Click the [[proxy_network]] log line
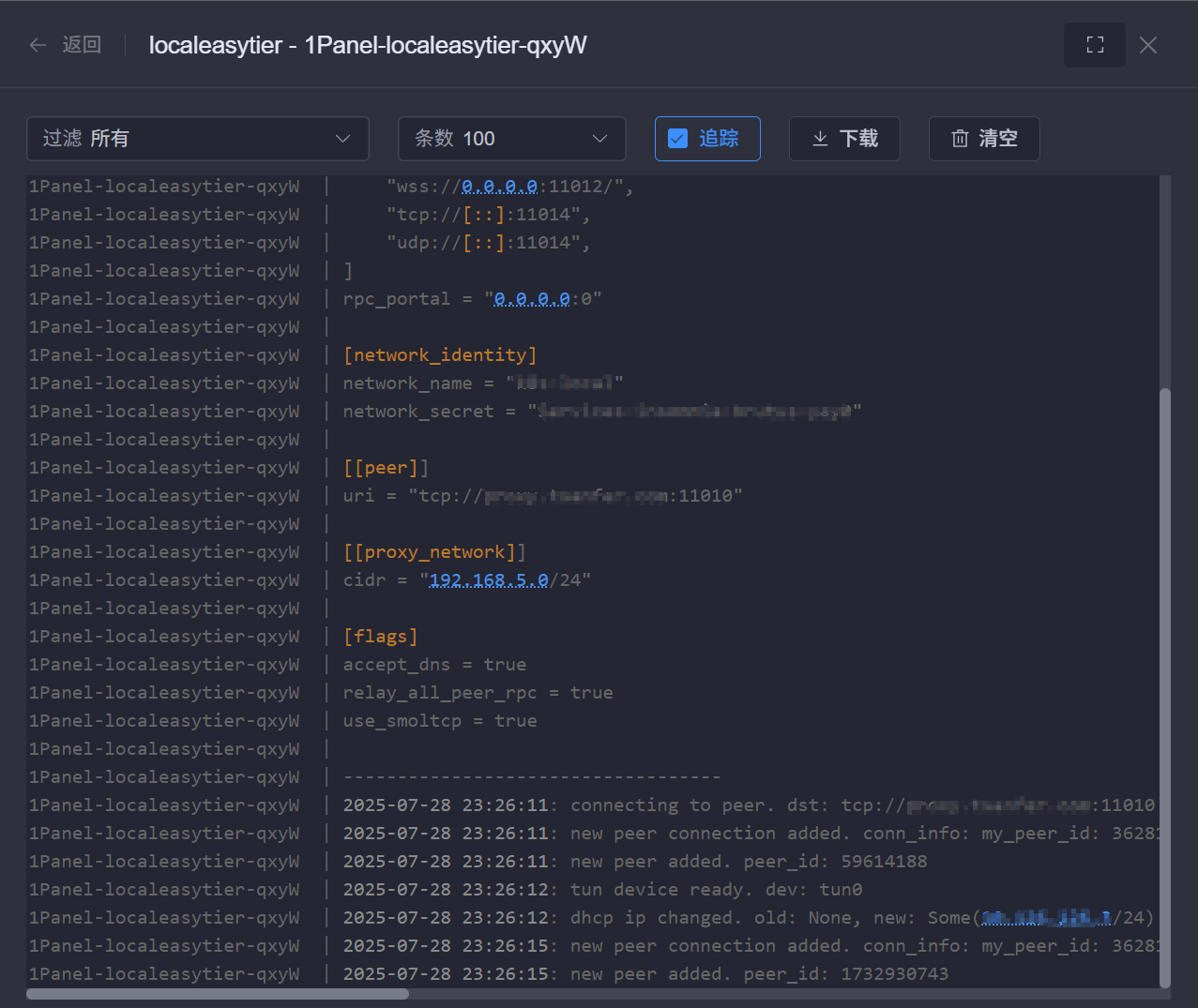This screenshot has width=1198, height=1008. point(433,552)
